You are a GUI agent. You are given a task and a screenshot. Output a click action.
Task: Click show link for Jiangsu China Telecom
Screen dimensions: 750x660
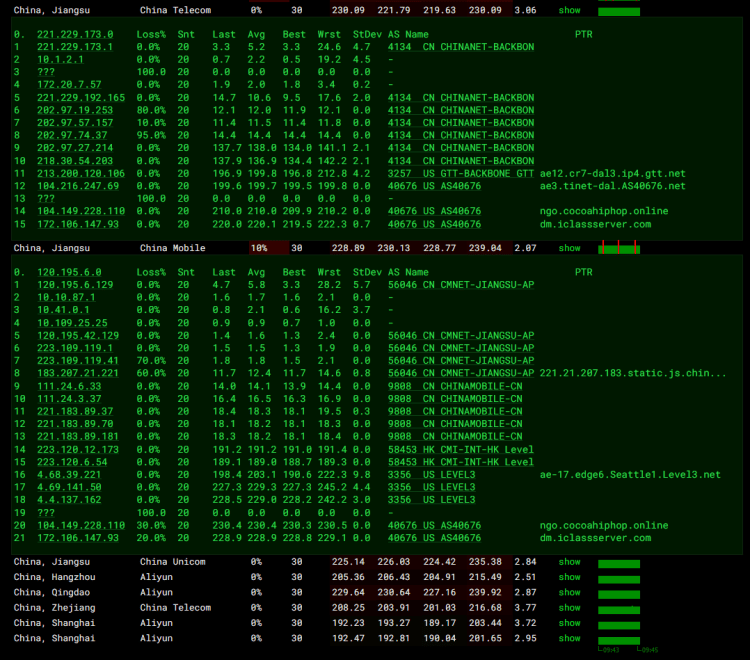coord(569,10)
